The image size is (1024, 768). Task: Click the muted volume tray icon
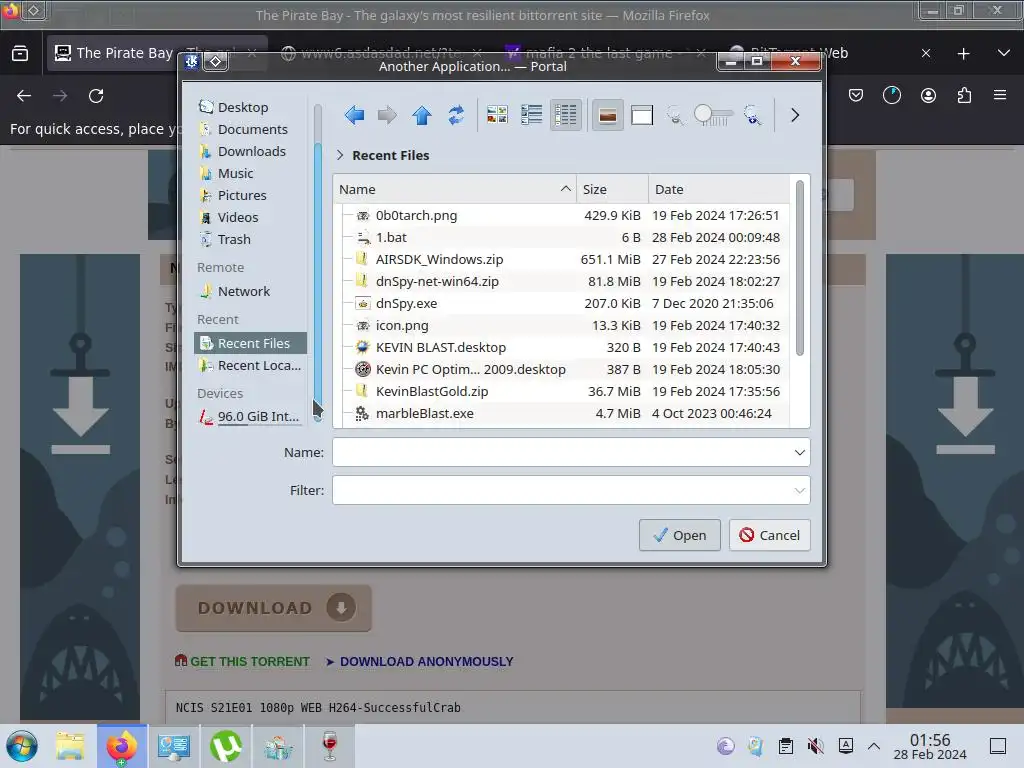(x=815, y=746)
